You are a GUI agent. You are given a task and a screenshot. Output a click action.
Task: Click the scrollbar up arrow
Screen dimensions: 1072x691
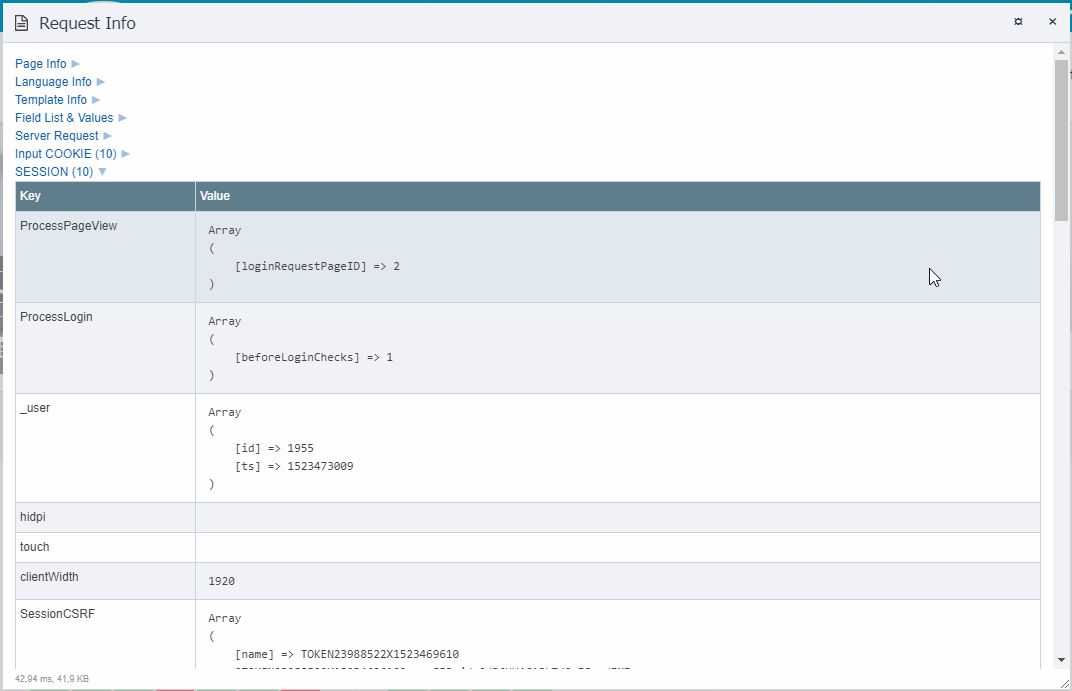pyautogui.click(x=1061, y=51)
